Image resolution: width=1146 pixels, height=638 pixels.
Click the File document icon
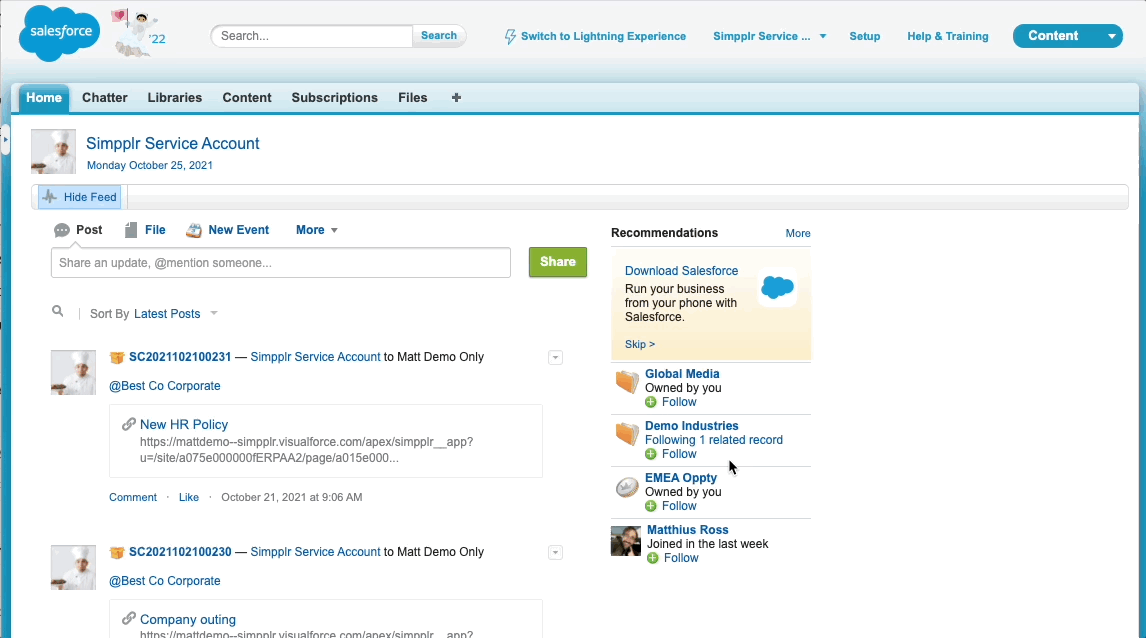tap(131, 230)
